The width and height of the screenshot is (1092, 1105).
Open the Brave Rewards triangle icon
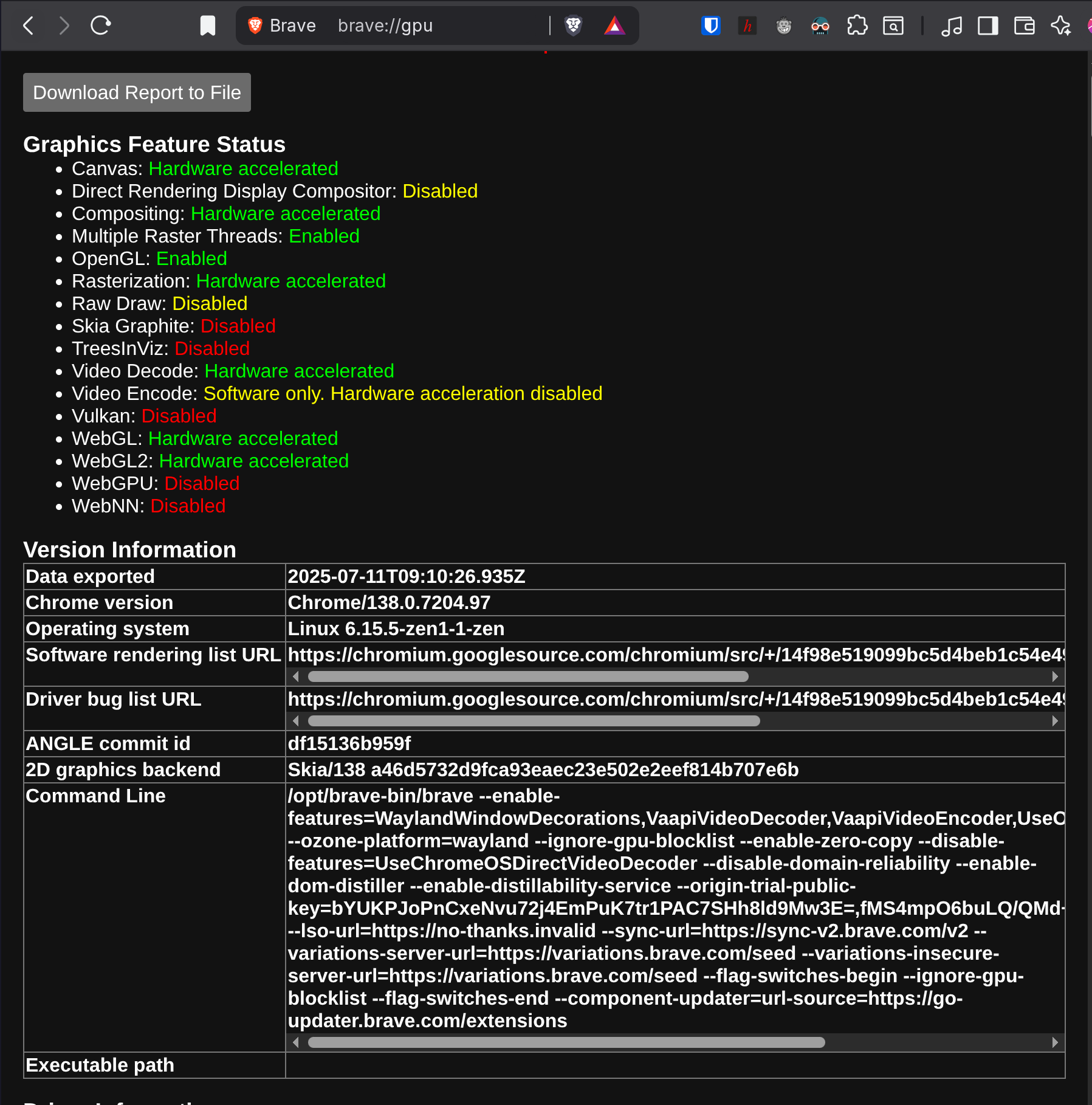click(x=614, y=26)
